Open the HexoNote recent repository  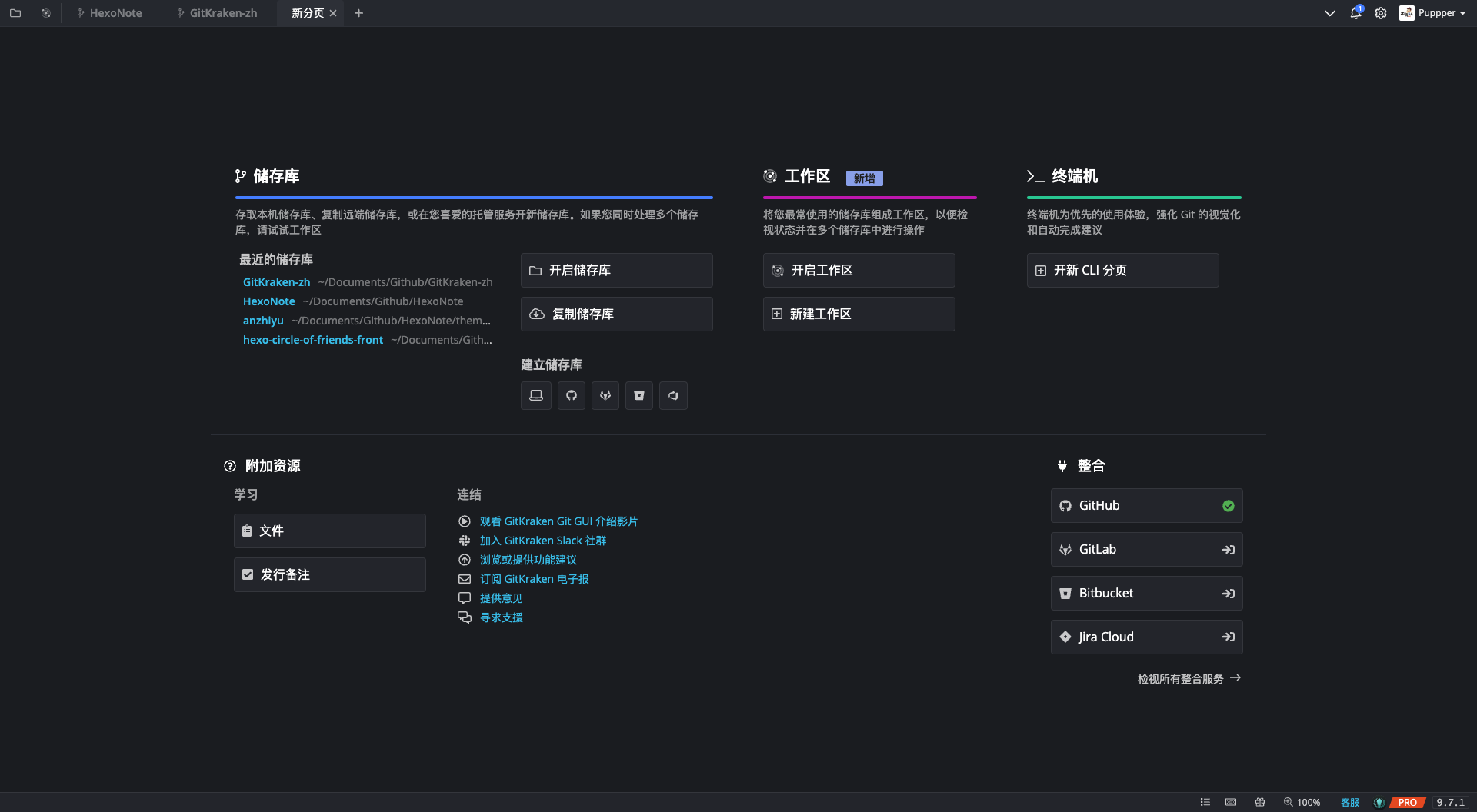click(269, 301)
